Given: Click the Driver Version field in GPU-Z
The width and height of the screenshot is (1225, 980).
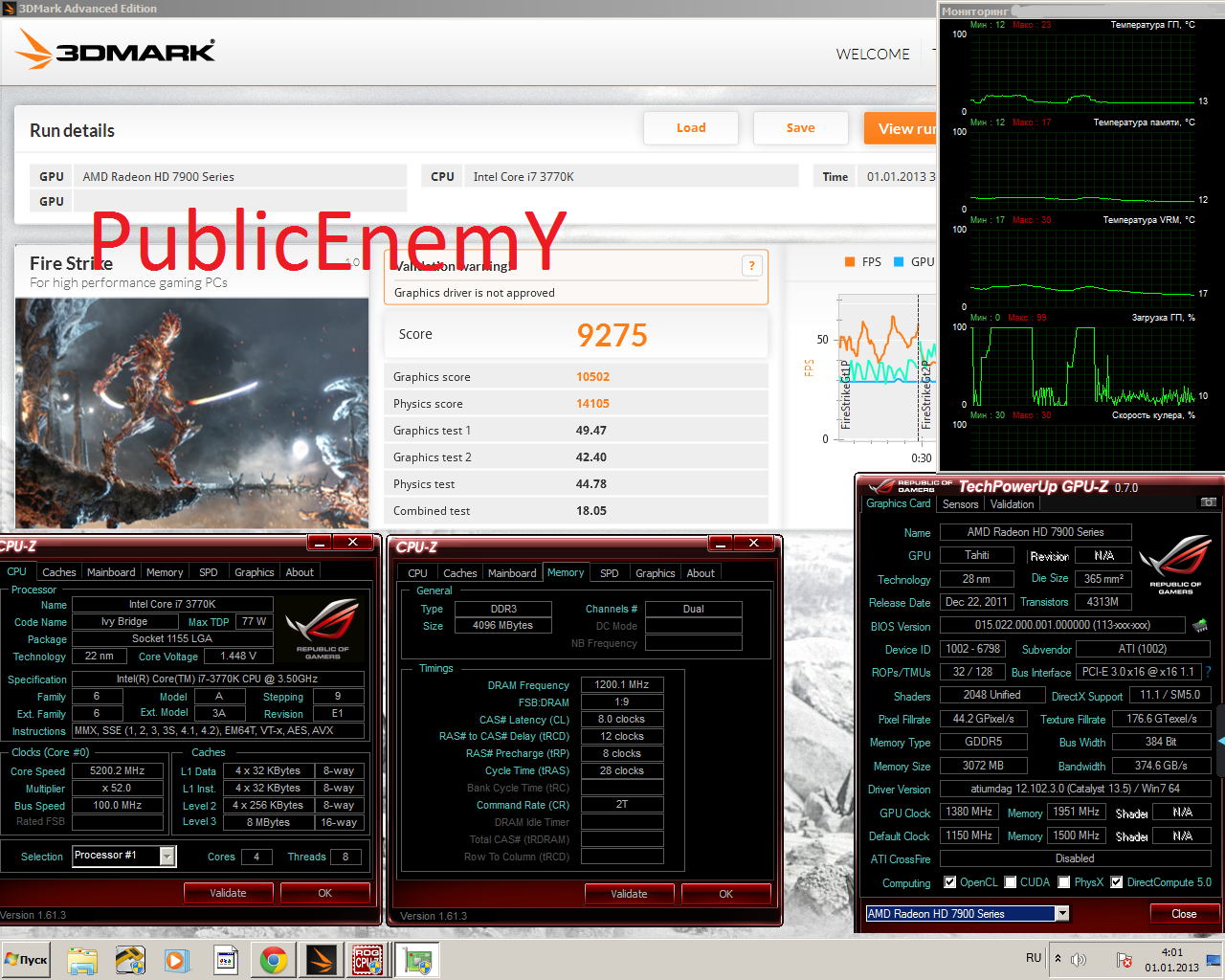Looking at the screenshot, I should [1075, 789].
